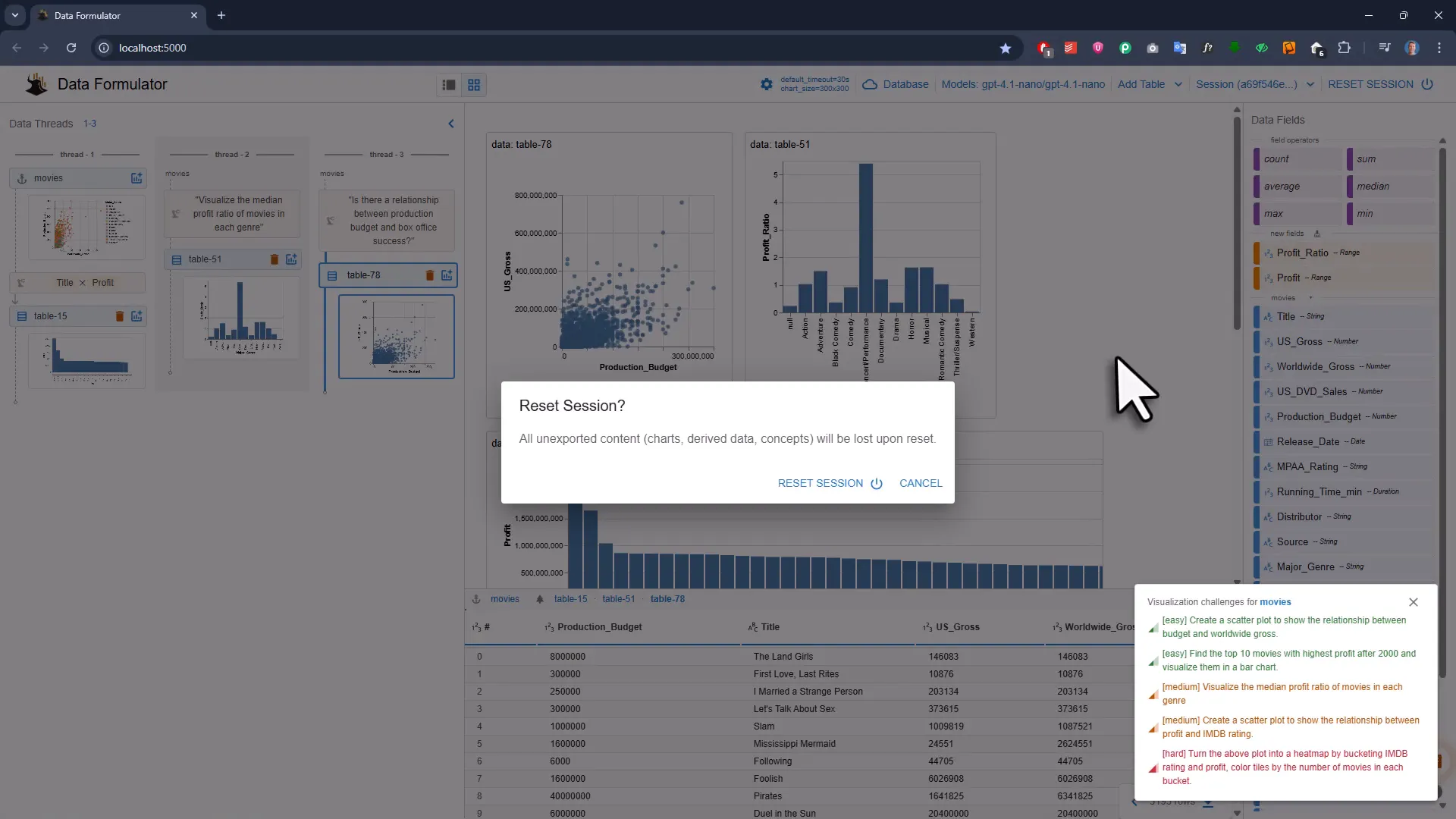Bookmark page with star icon
Image resolution: width=1456 pixels, height=819 pixels.
click(1006, 48)
